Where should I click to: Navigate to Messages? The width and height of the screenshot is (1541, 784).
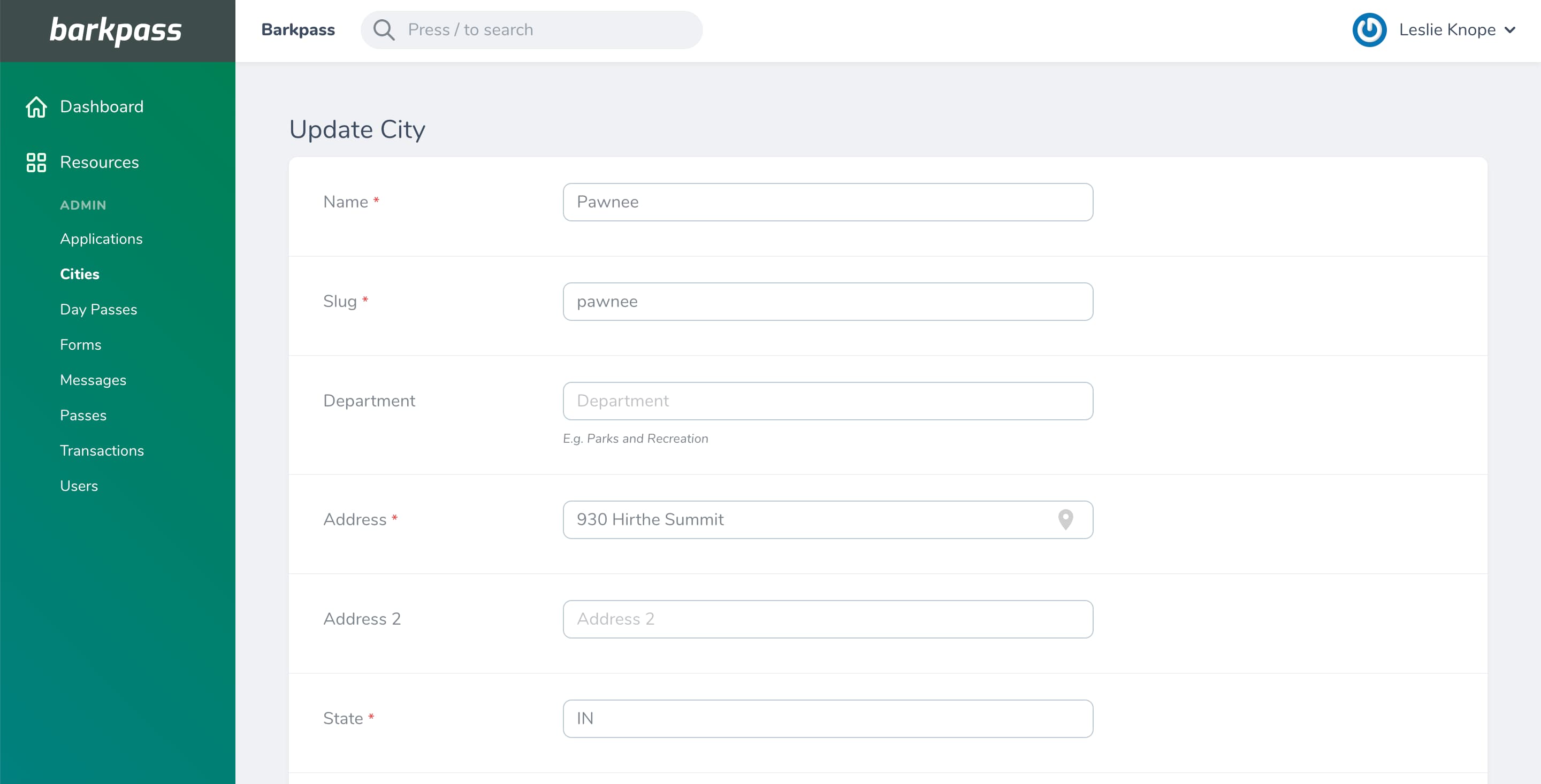[x=93, y=380]
